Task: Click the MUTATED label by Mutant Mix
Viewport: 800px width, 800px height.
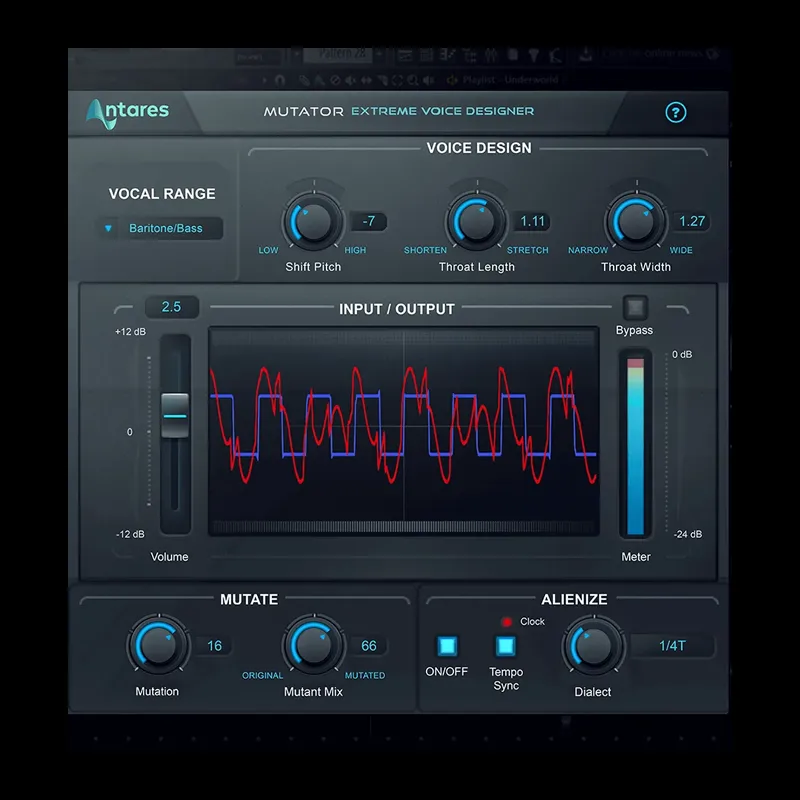Action: click(x=365, y=676)
